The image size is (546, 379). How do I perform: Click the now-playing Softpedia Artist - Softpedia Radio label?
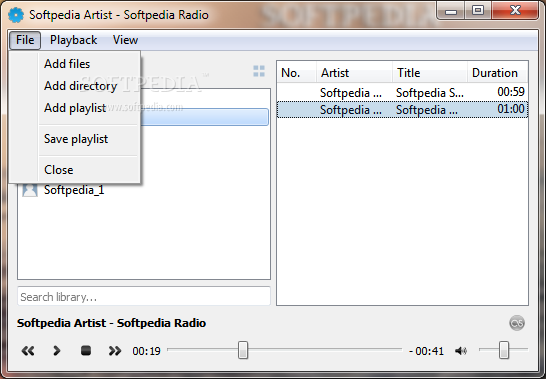(x=111, y=323)
